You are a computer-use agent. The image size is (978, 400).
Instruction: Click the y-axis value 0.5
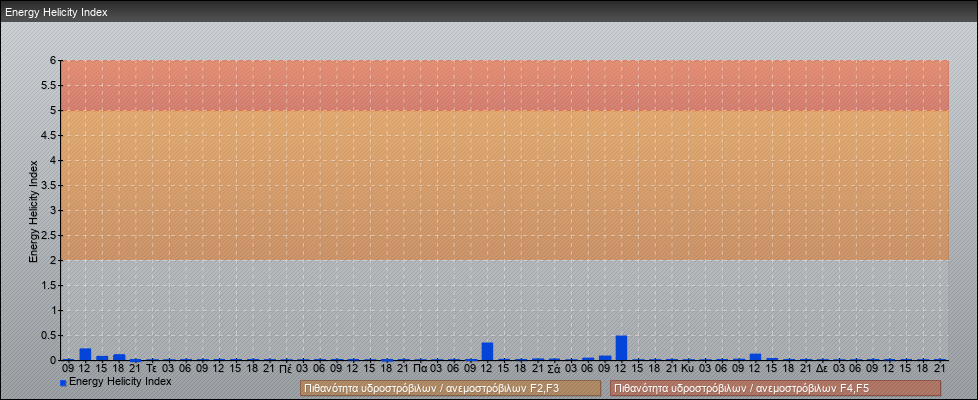[49, 335]
